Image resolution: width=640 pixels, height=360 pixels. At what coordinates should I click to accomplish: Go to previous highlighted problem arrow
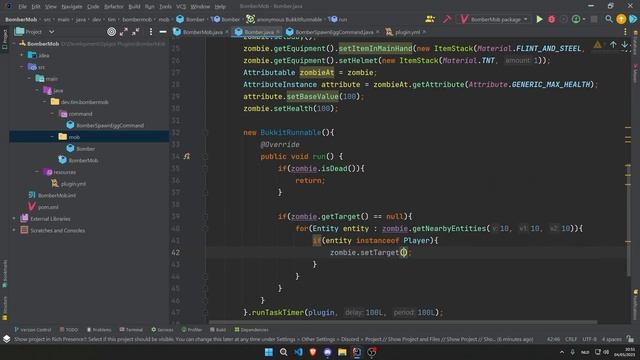click(613, 44)
